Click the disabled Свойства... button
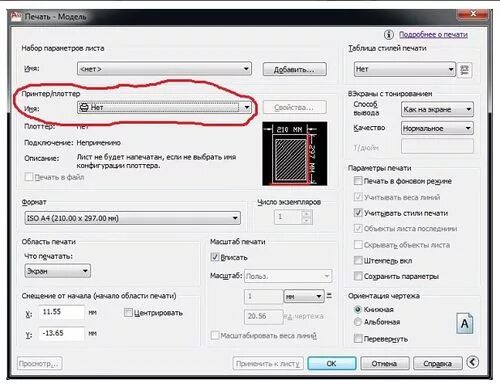Screen dimensions: 500x388 point(294,107)
